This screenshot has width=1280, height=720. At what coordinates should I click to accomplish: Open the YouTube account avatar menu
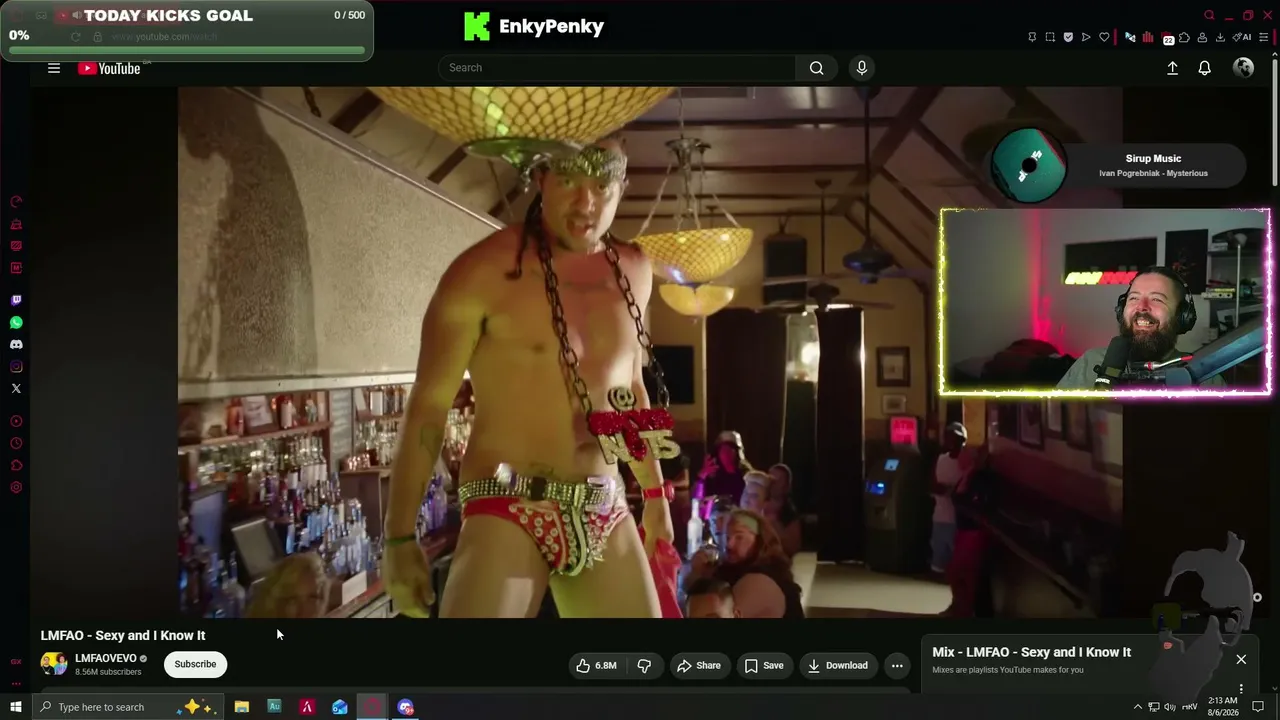pos(1244,68)
